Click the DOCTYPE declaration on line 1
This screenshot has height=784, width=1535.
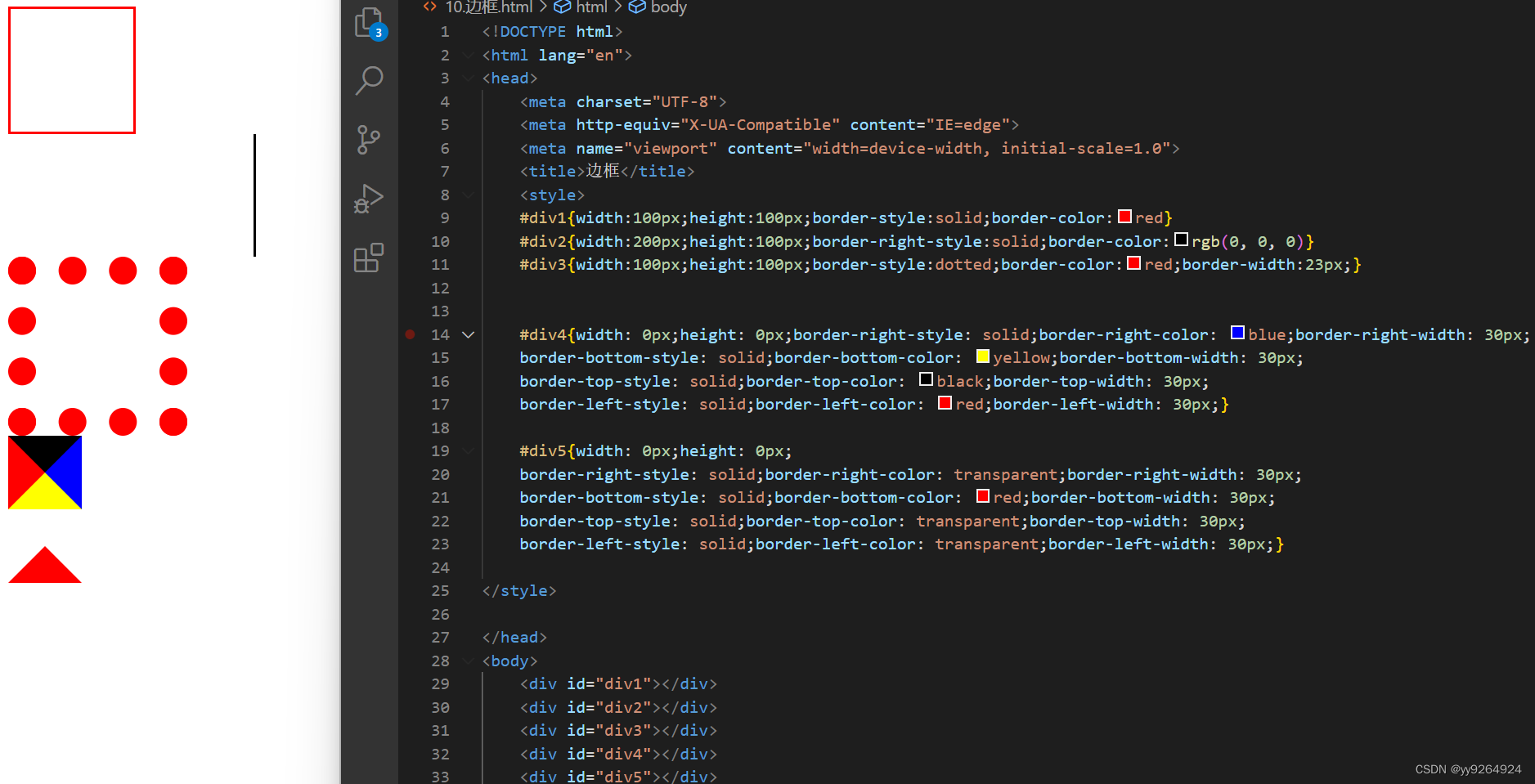[552, 31]
